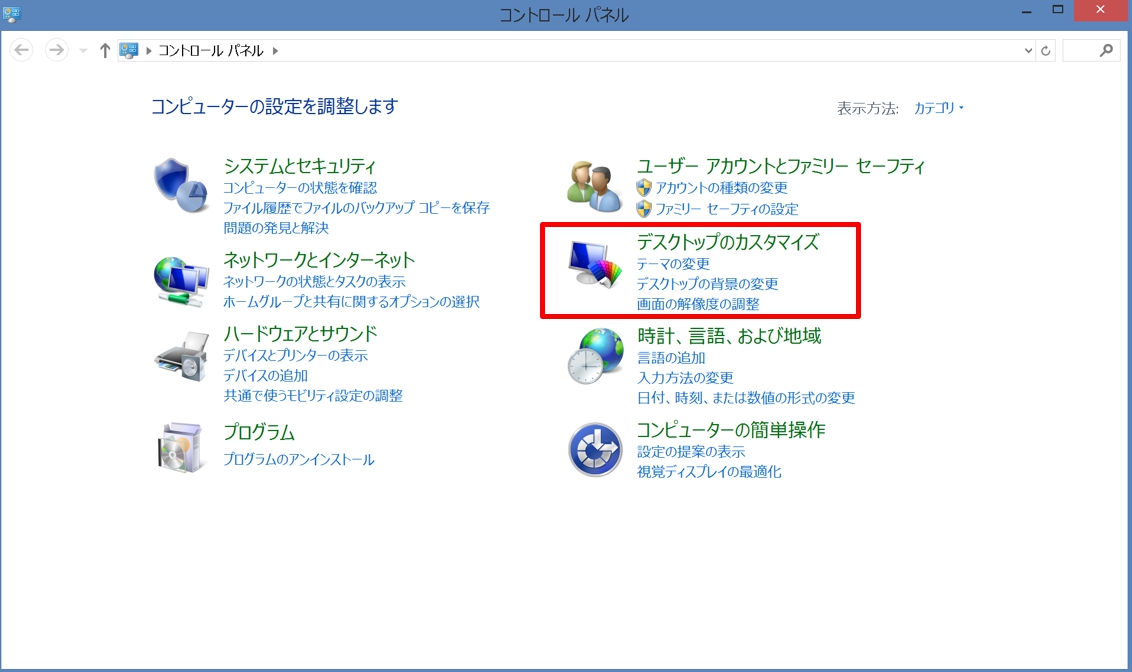Open コンピューターの簡単操作 category

click(x=731, y=429)
